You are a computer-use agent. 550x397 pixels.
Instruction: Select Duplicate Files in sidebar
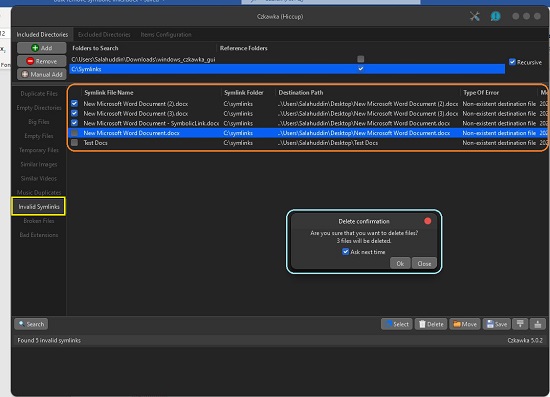tap(39, 94)
